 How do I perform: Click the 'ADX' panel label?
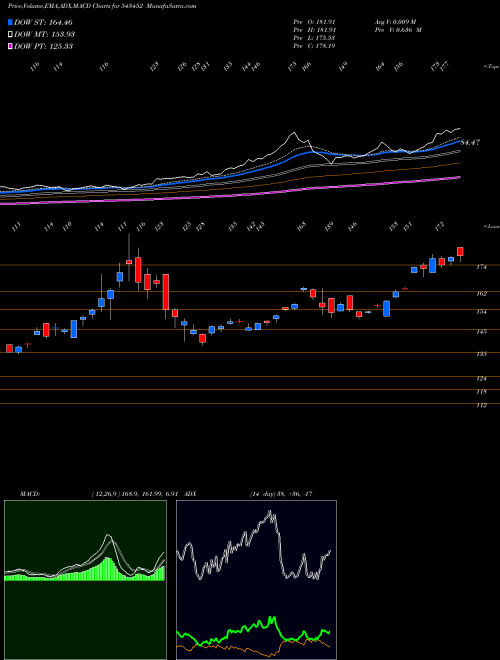190,494
